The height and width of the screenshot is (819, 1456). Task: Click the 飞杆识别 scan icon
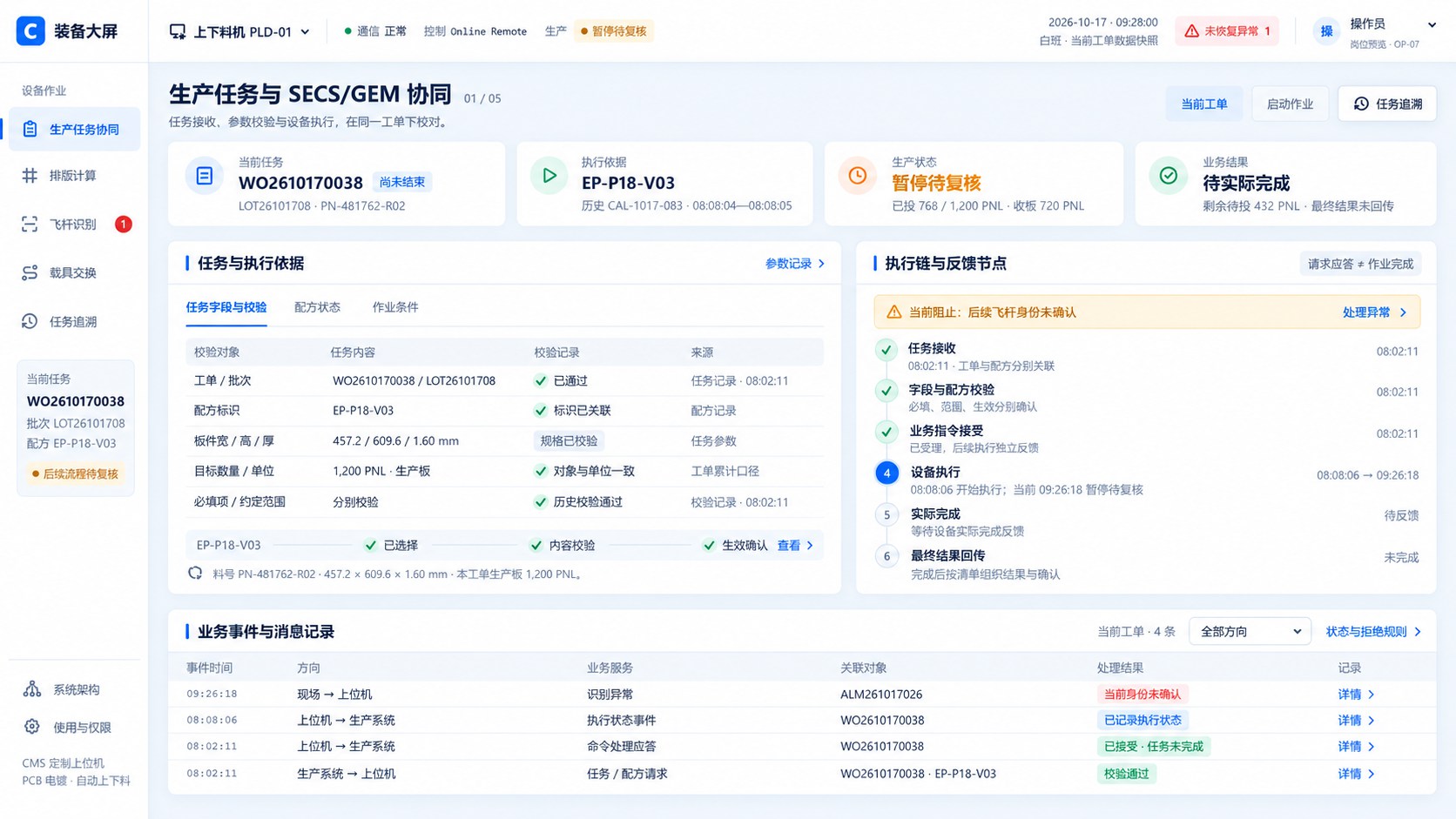click(x=30, y=225)
